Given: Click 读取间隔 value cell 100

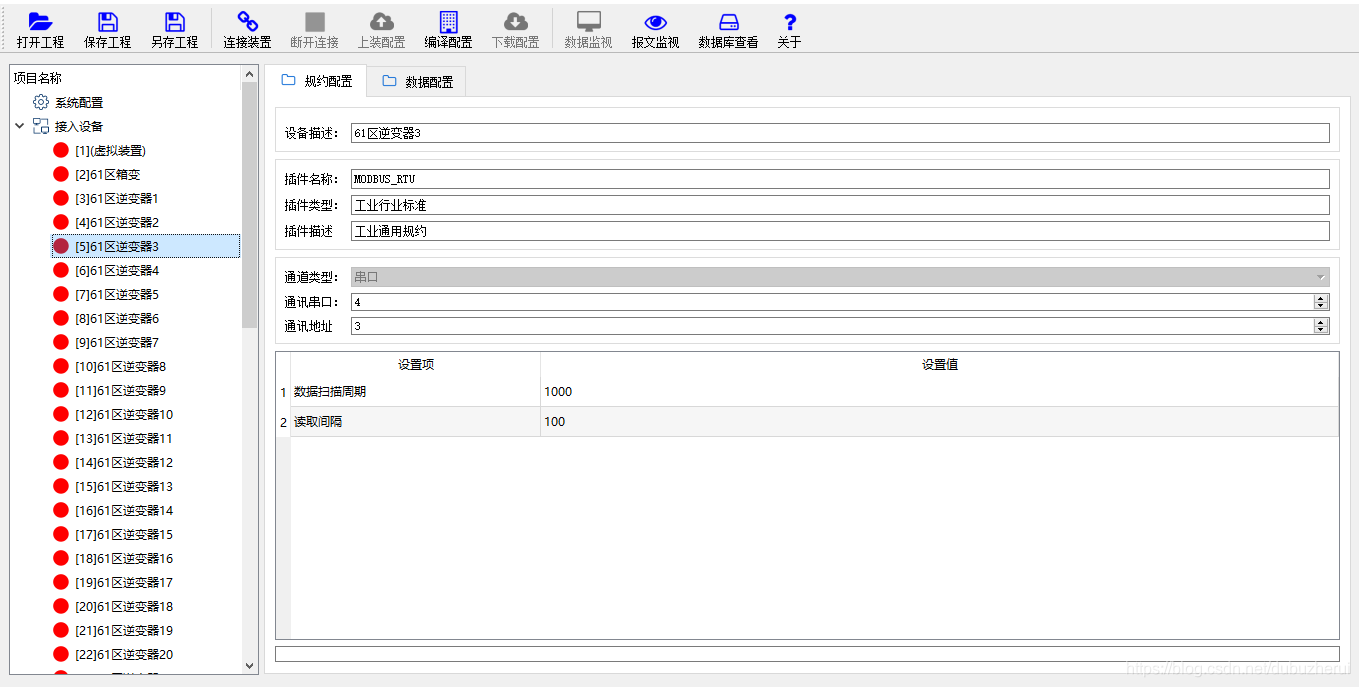Looking at the screenshot, I should coord(939,422).
